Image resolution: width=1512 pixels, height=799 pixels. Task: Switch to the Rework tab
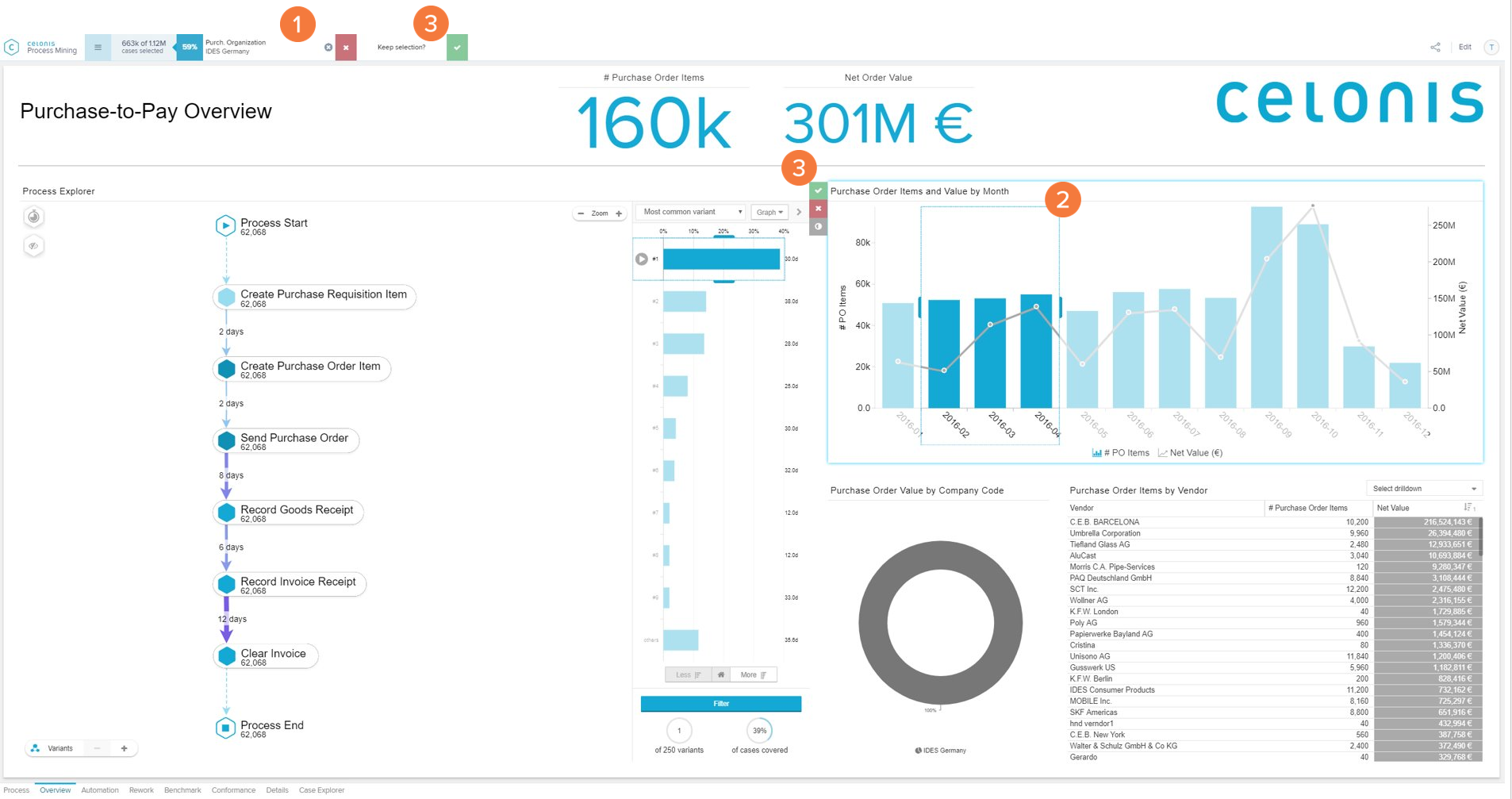click(141, 790)
